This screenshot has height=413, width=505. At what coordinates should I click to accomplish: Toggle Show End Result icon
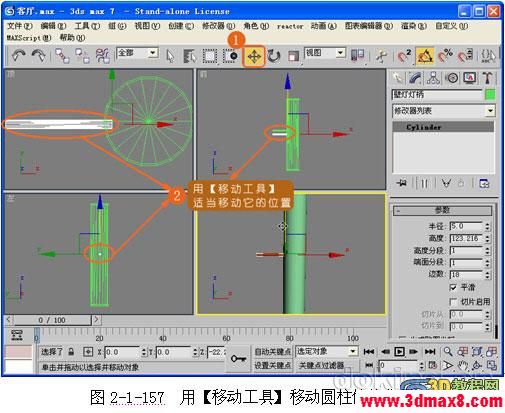[x=424, y=183]
